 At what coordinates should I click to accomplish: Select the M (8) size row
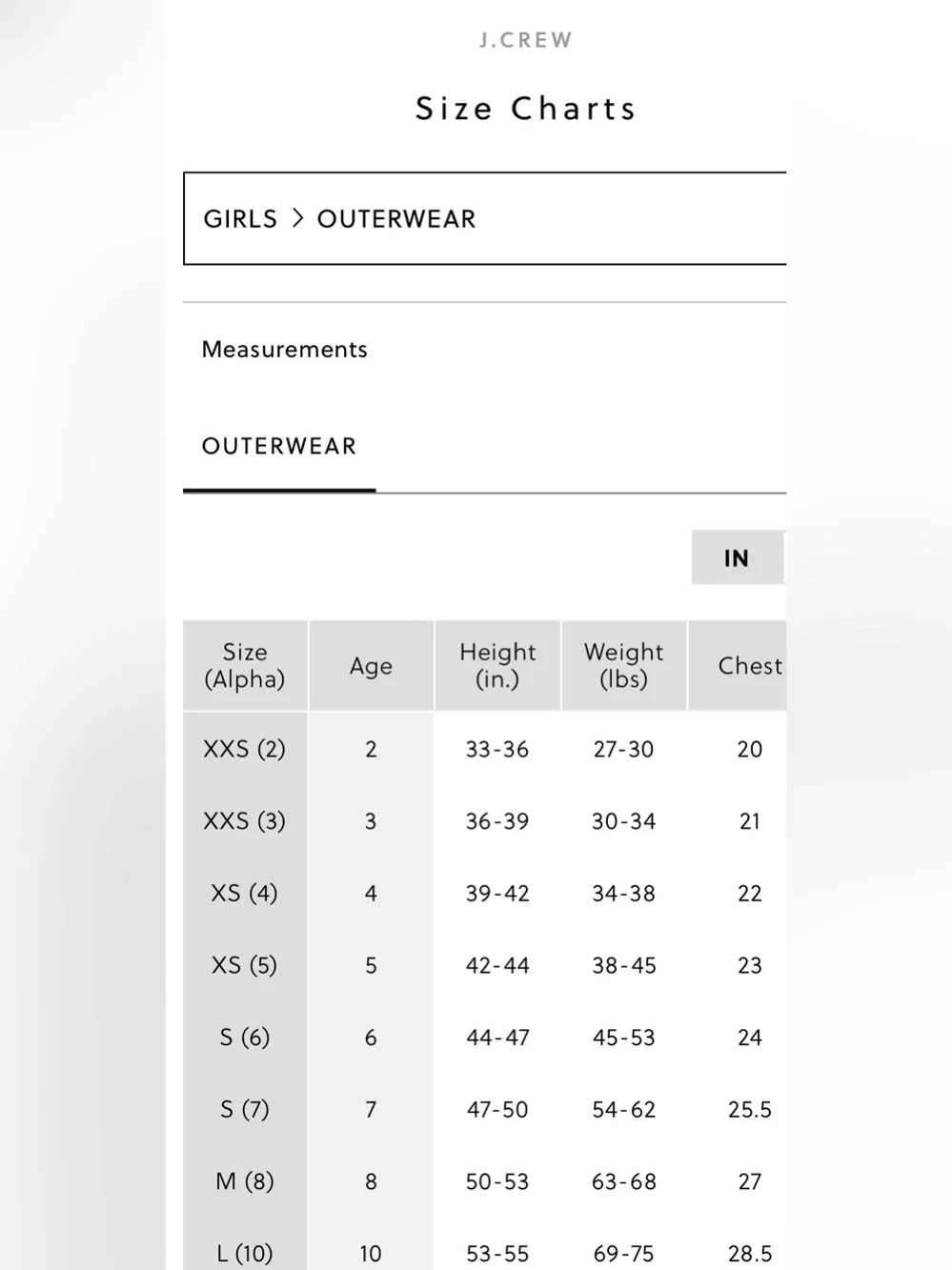point(484,1181)
